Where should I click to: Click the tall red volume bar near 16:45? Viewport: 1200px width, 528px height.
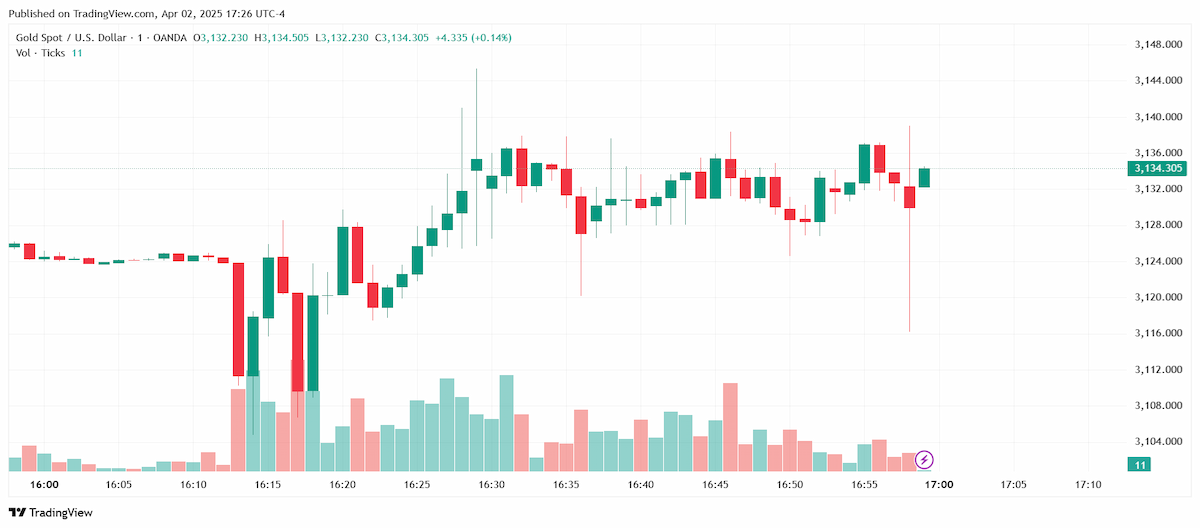730,427
